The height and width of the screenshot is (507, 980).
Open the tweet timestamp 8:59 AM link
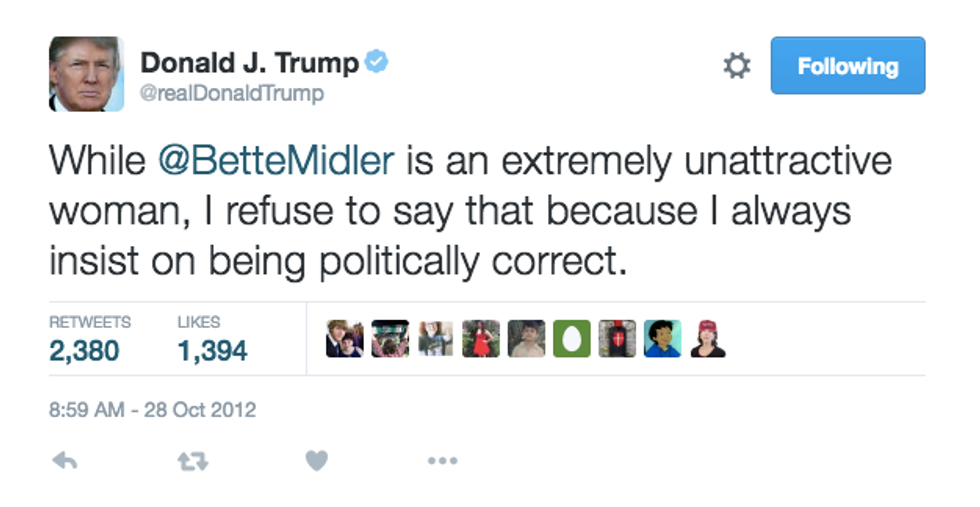click(x=152, y=410)
